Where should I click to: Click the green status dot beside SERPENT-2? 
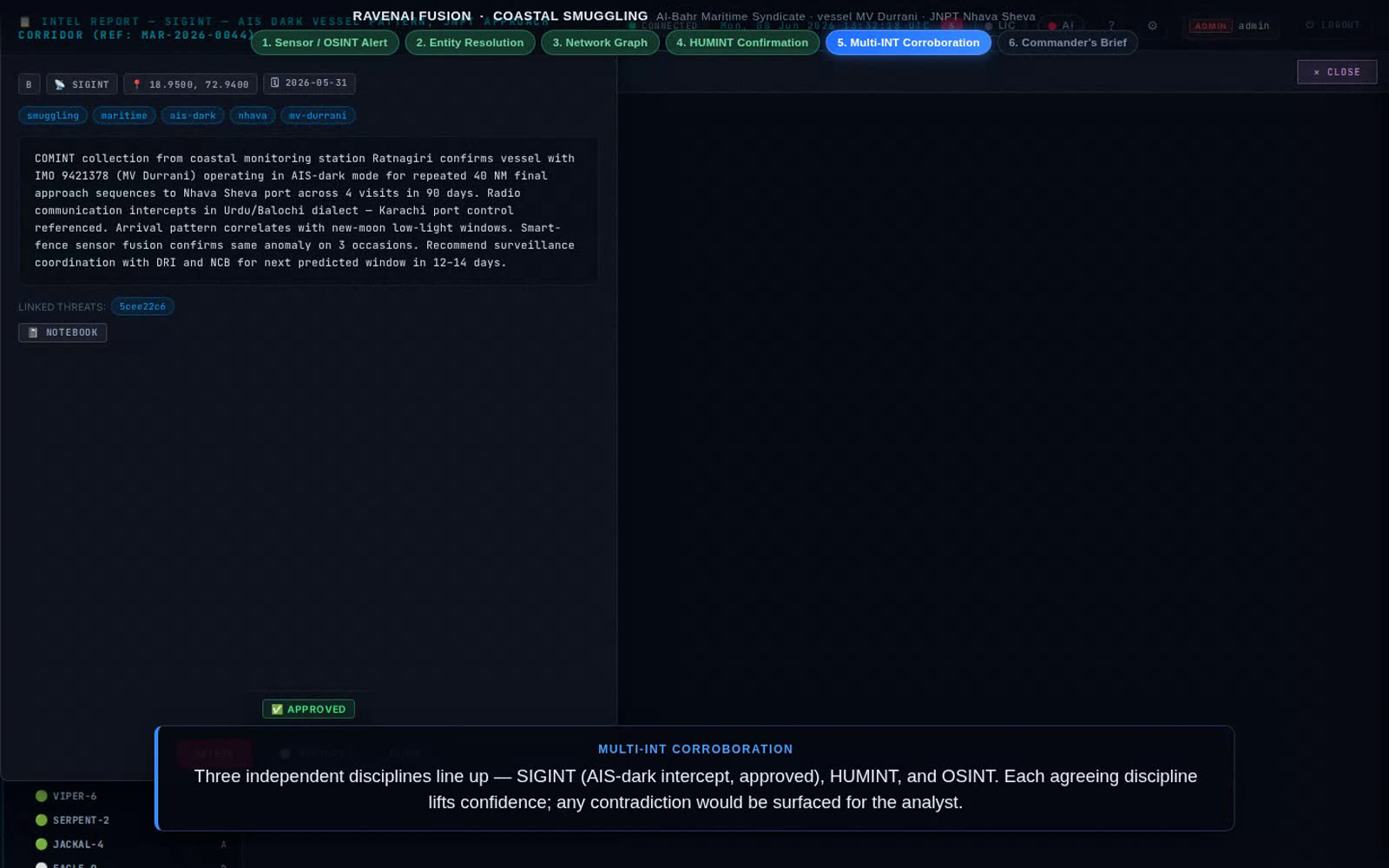tap(41, 820)
